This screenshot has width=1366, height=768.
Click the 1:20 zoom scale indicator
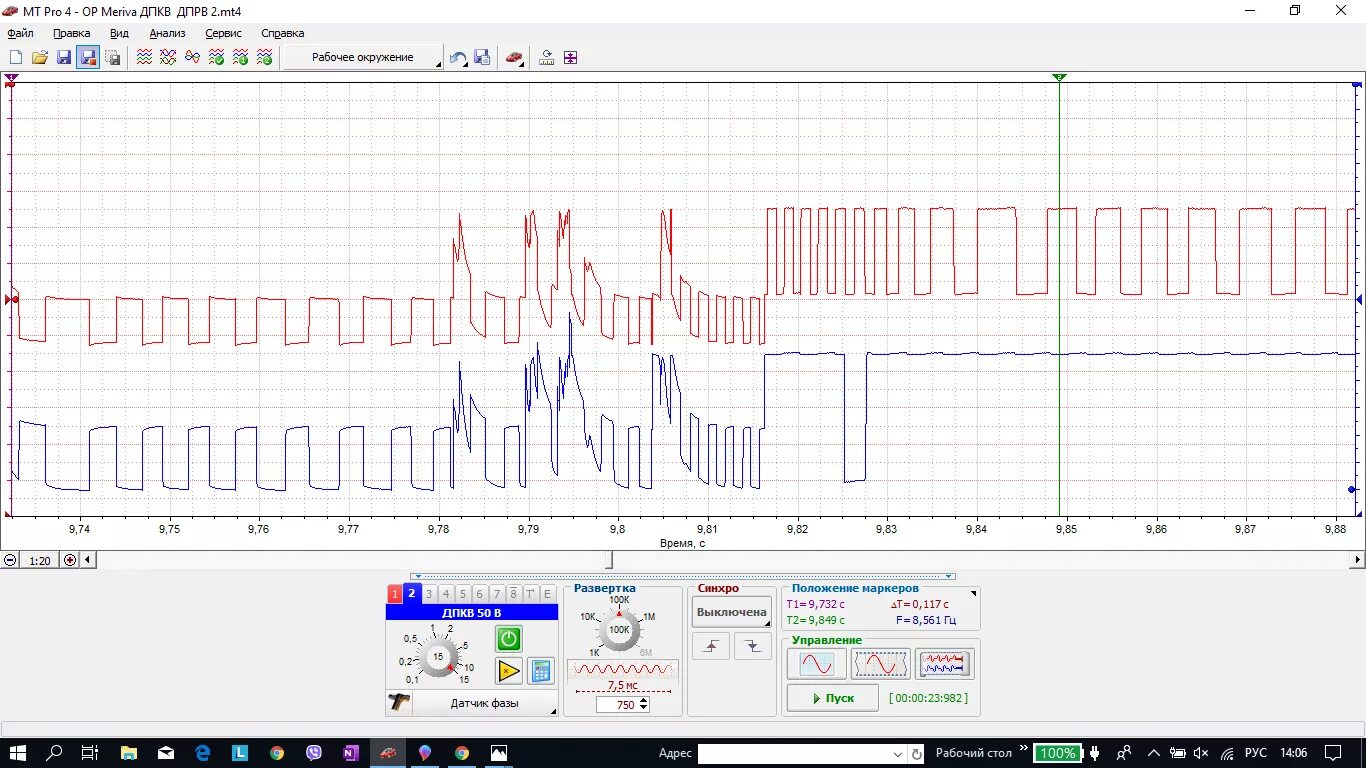[40, 561]
